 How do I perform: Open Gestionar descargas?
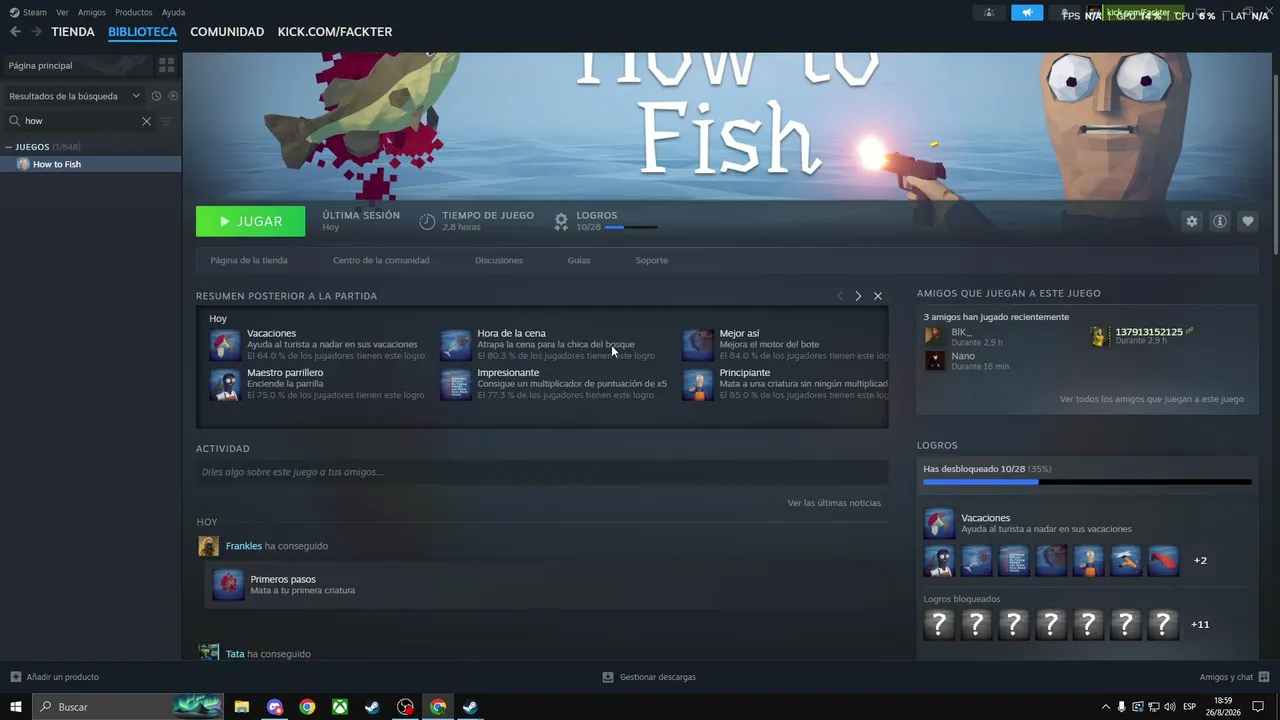pyautogui.click(x=649, y=677)
